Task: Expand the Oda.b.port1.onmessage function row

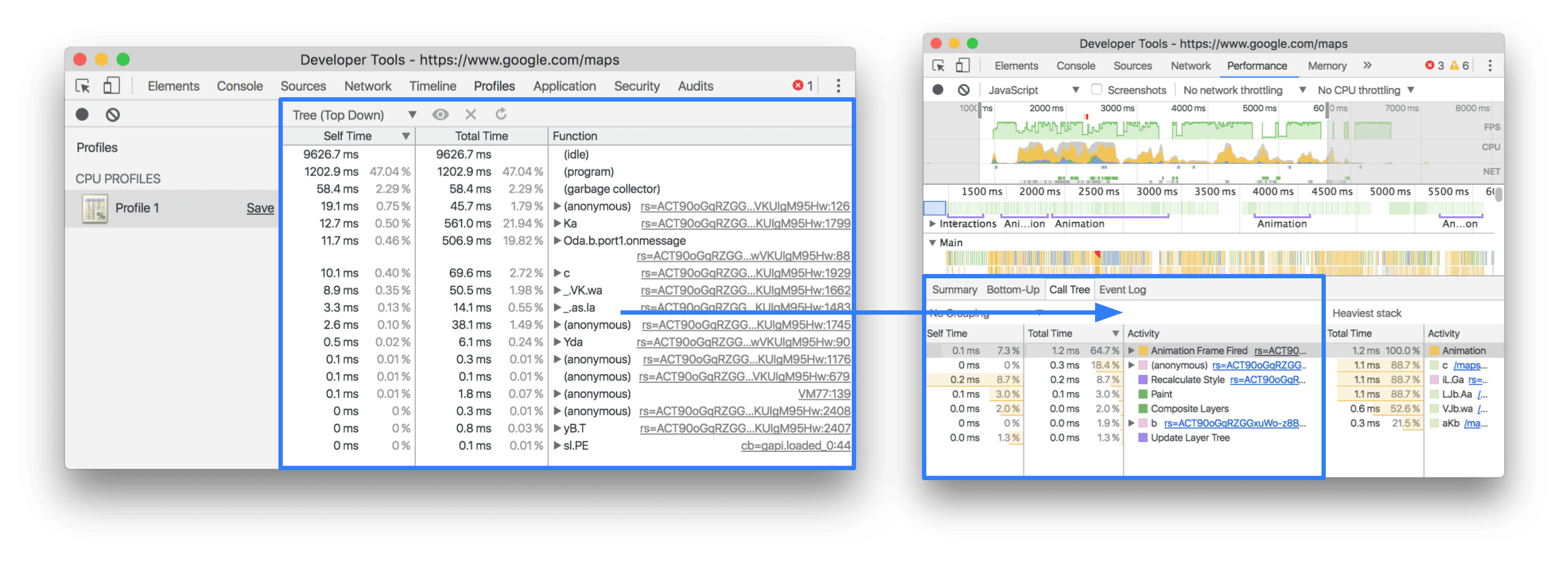Action: coord(557,241)
